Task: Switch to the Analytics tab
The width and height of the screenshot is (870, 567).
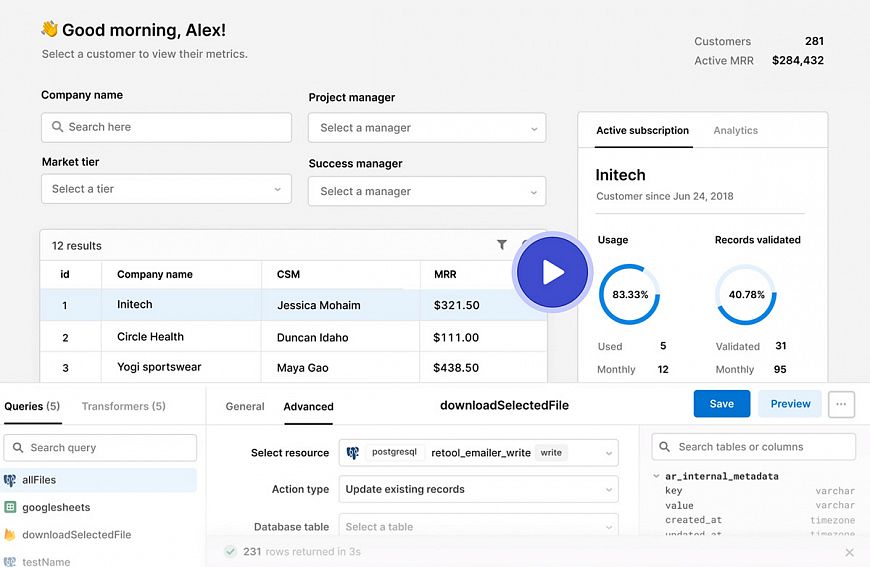Action: tap(735, 130)
